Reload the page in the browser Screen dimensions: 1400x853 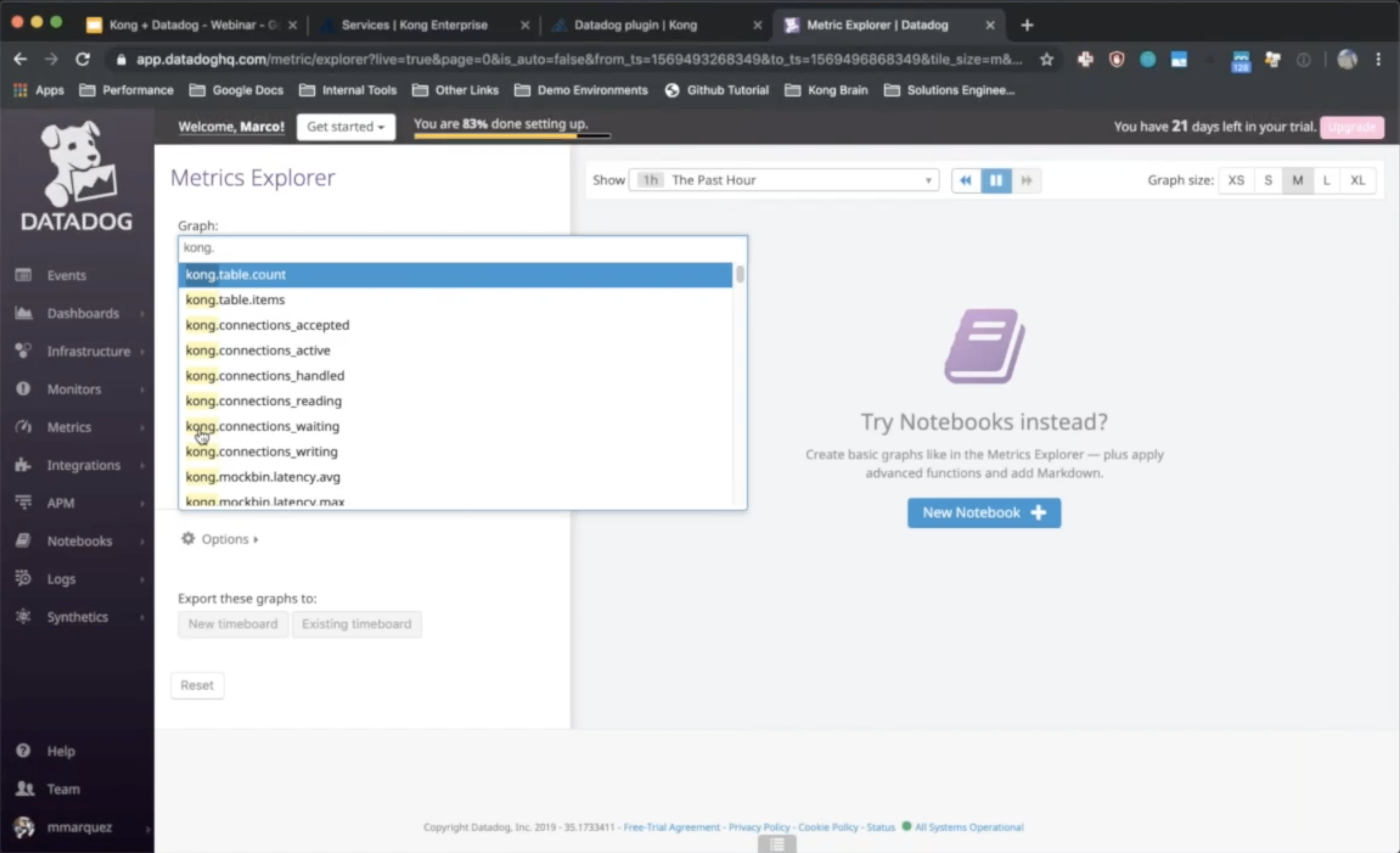[x=83, y=59]
